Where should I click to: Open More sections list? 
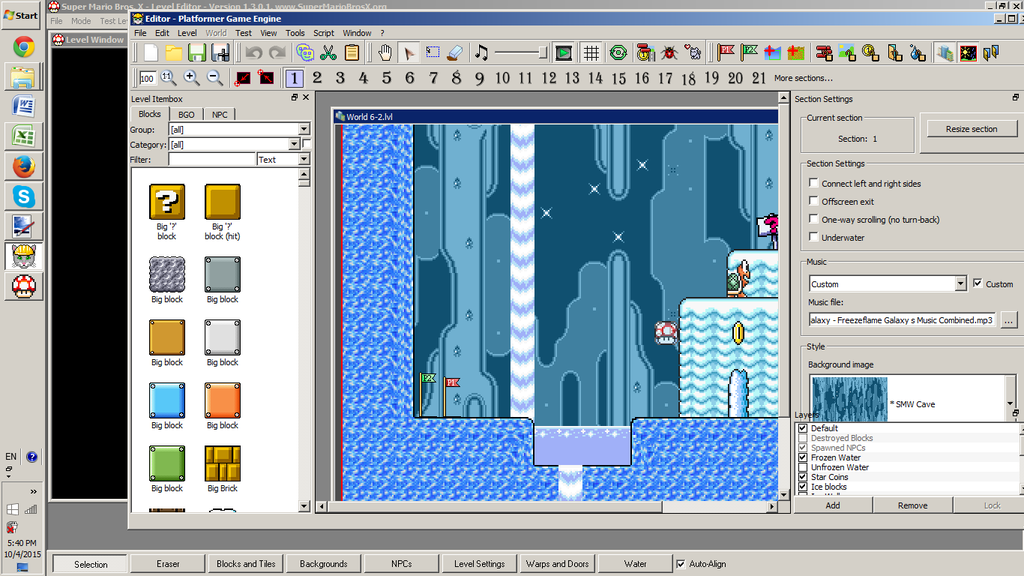[803, 78]
